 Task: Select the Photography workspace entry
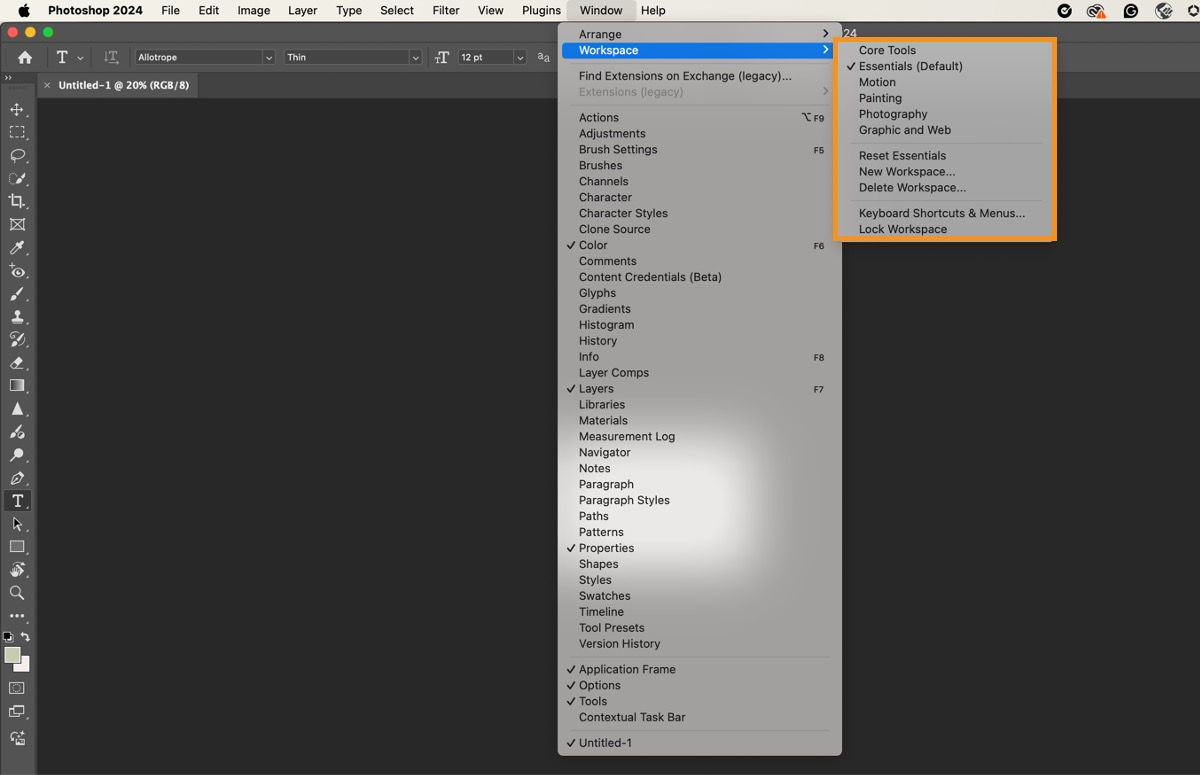[x=892, y=114]
